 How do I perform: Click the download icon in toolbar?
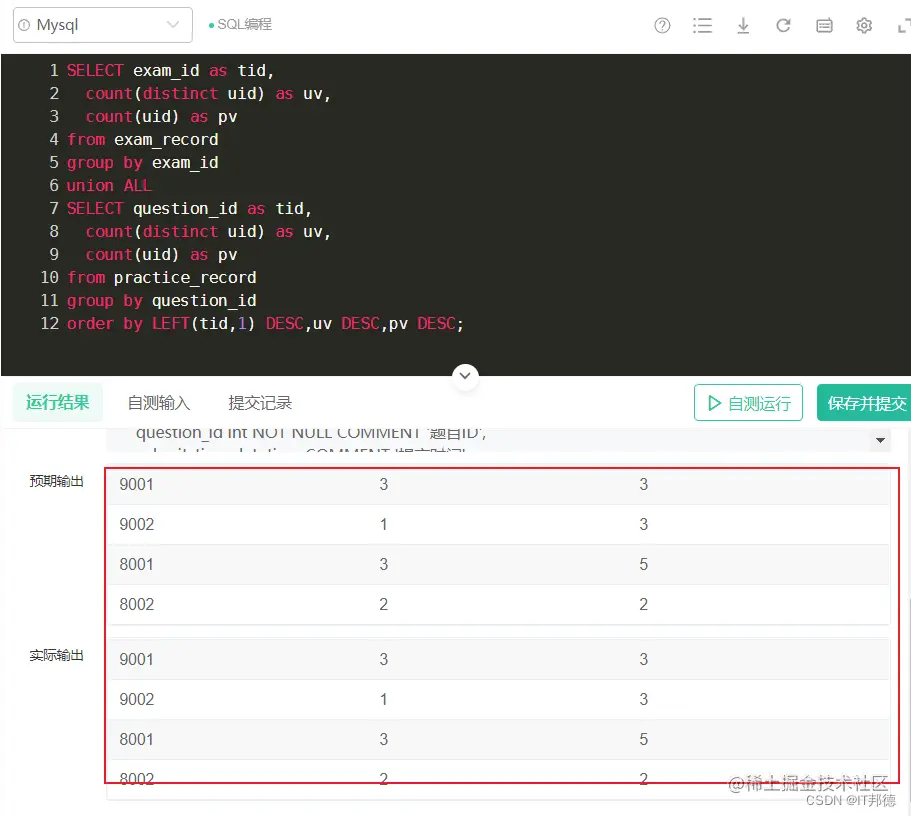coord(743,26)
